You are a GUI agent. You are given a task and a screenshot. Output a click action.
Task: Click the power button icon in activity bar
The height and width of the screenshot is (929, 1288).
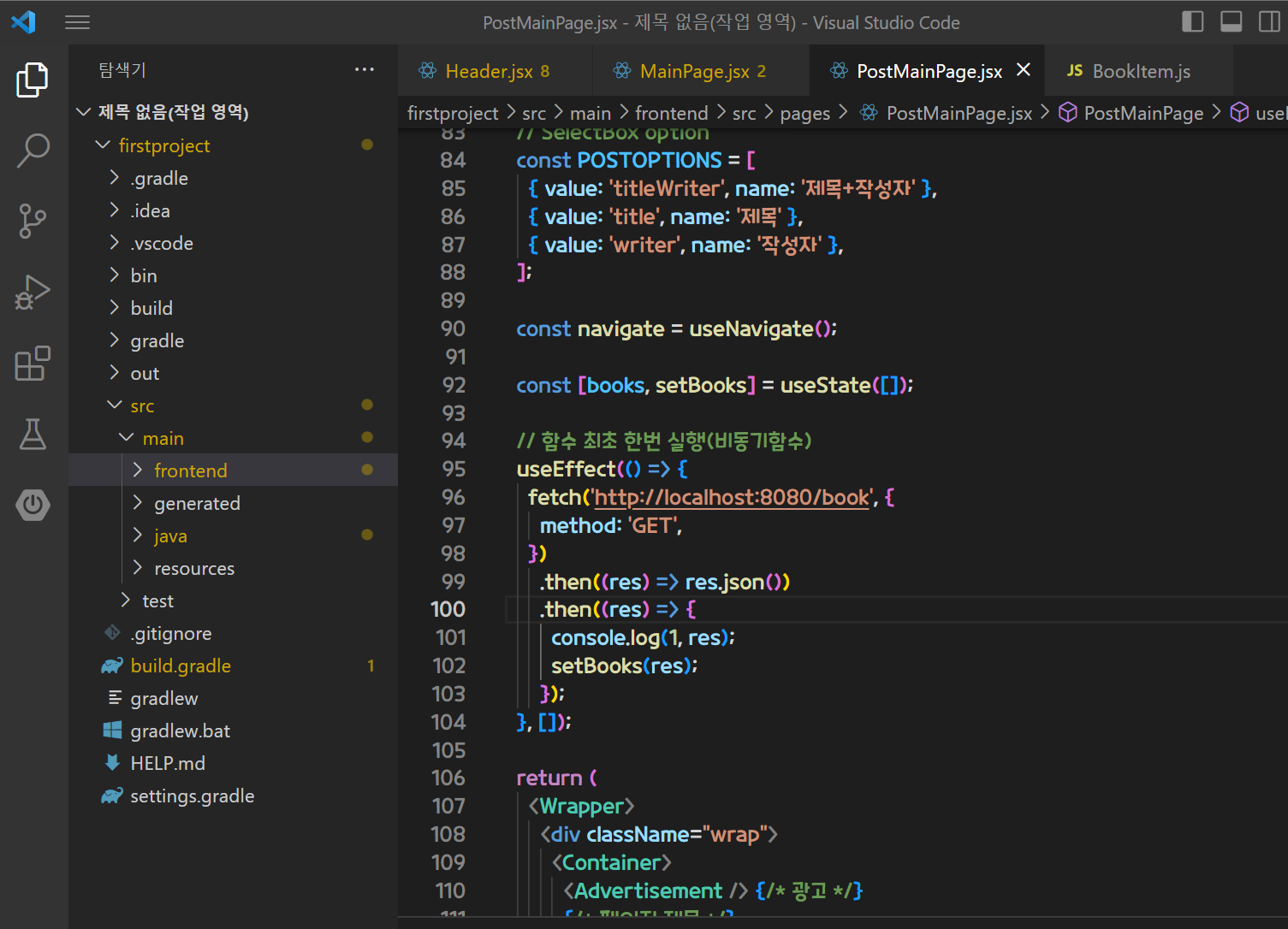(33, 505)
